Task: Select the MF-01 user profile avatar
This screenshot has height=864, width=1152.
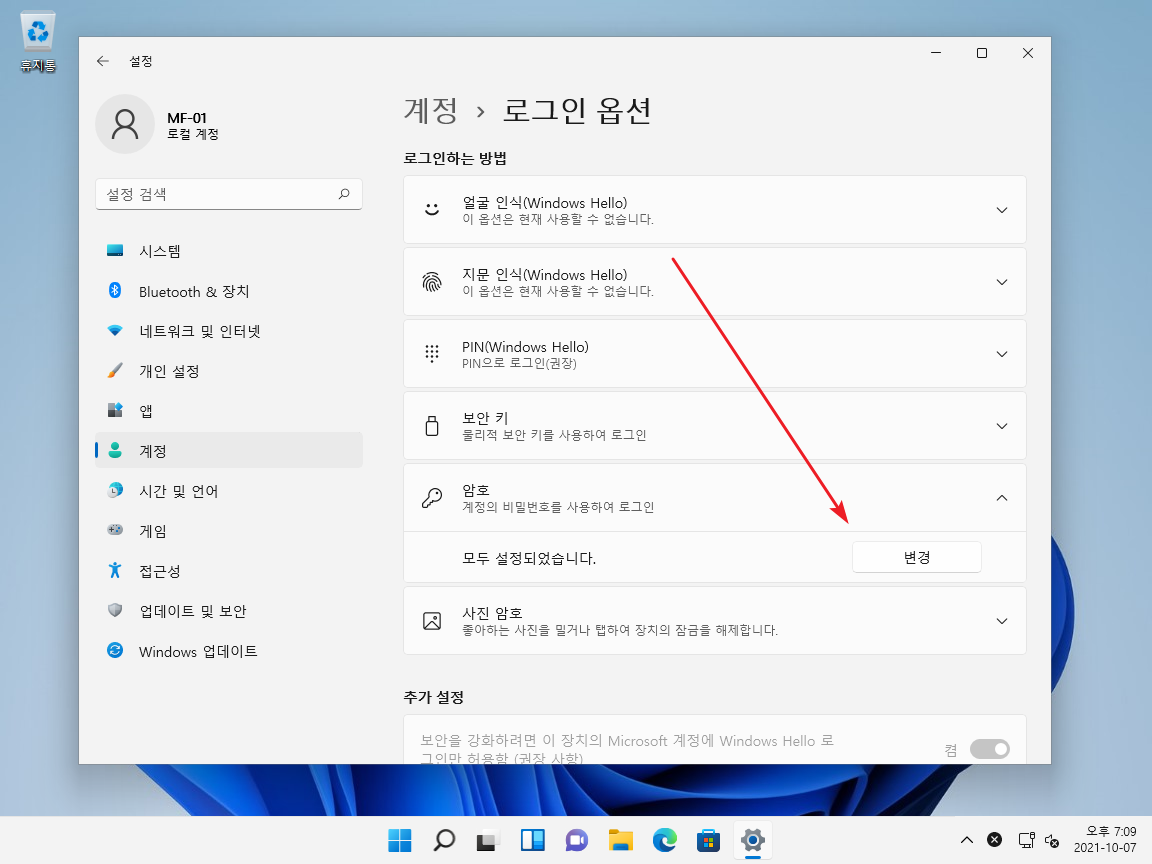Action: tap(125, 124)
